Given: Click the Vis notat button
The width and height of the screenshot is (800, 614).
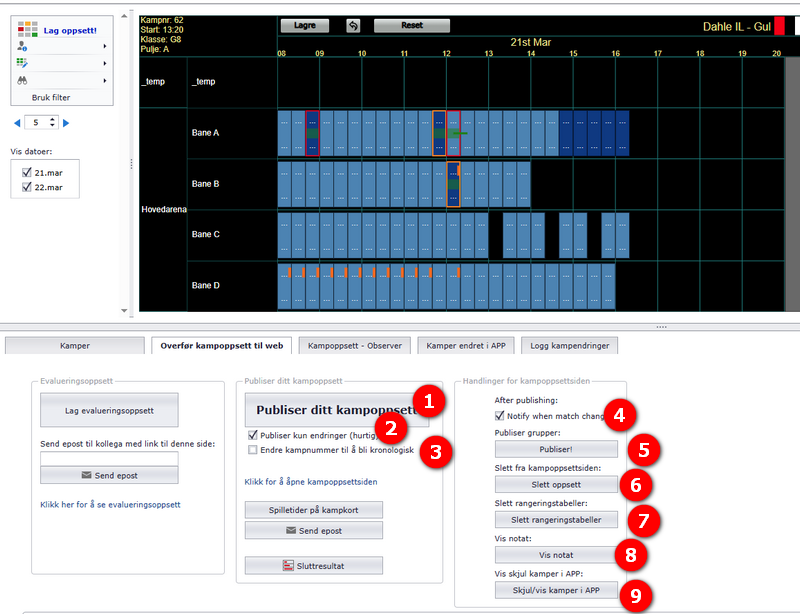Looking at the screenshot, I should tap(556, 555).
